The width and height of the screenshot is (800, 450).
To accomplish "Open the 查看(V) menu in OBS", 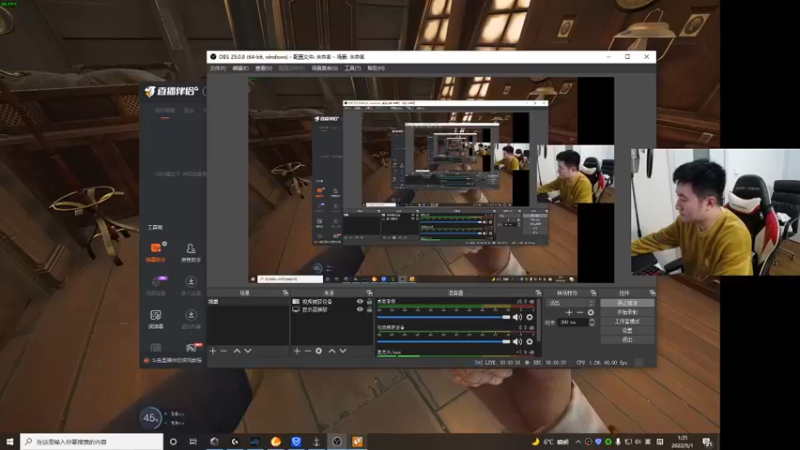I will (263, 68).
